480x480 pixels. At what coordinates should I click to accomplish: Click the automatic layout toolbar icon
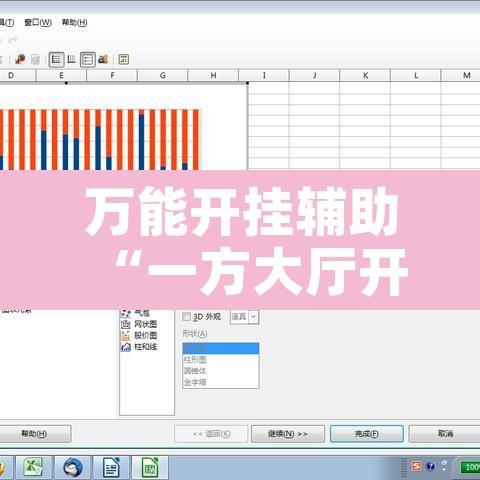[x=124, y=59]
